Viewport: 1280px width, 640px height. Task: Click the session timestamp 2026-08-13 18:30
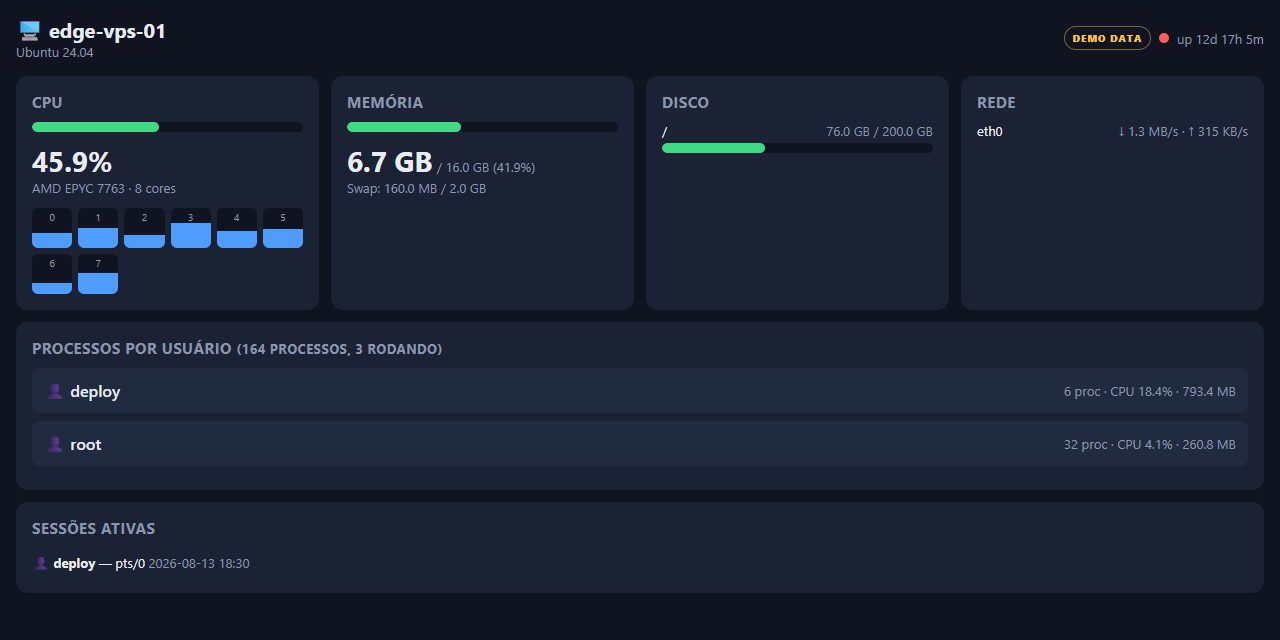pos(199,563)
